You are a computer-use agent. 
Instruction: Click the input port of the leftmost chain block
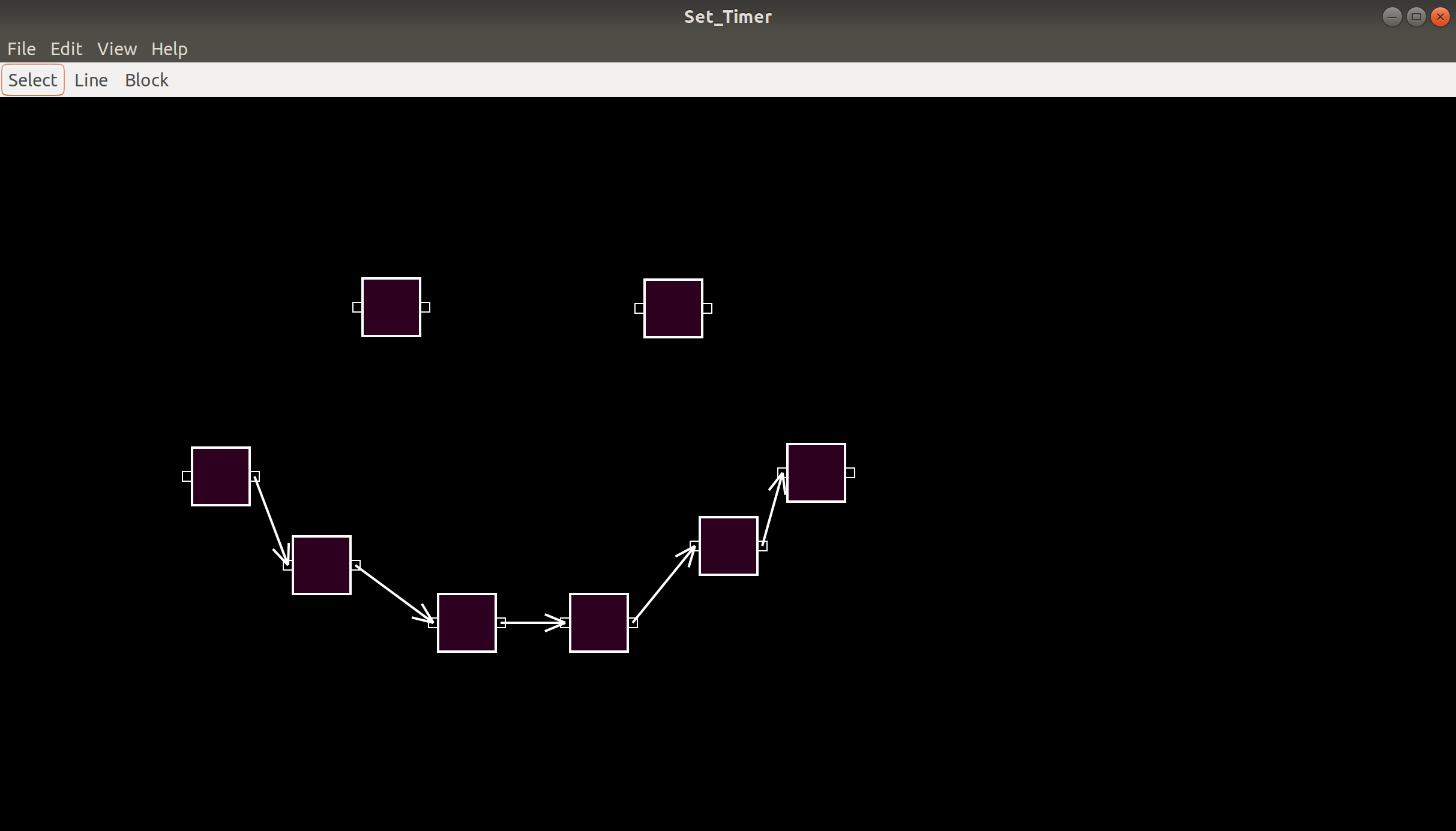tap(187, 476)
